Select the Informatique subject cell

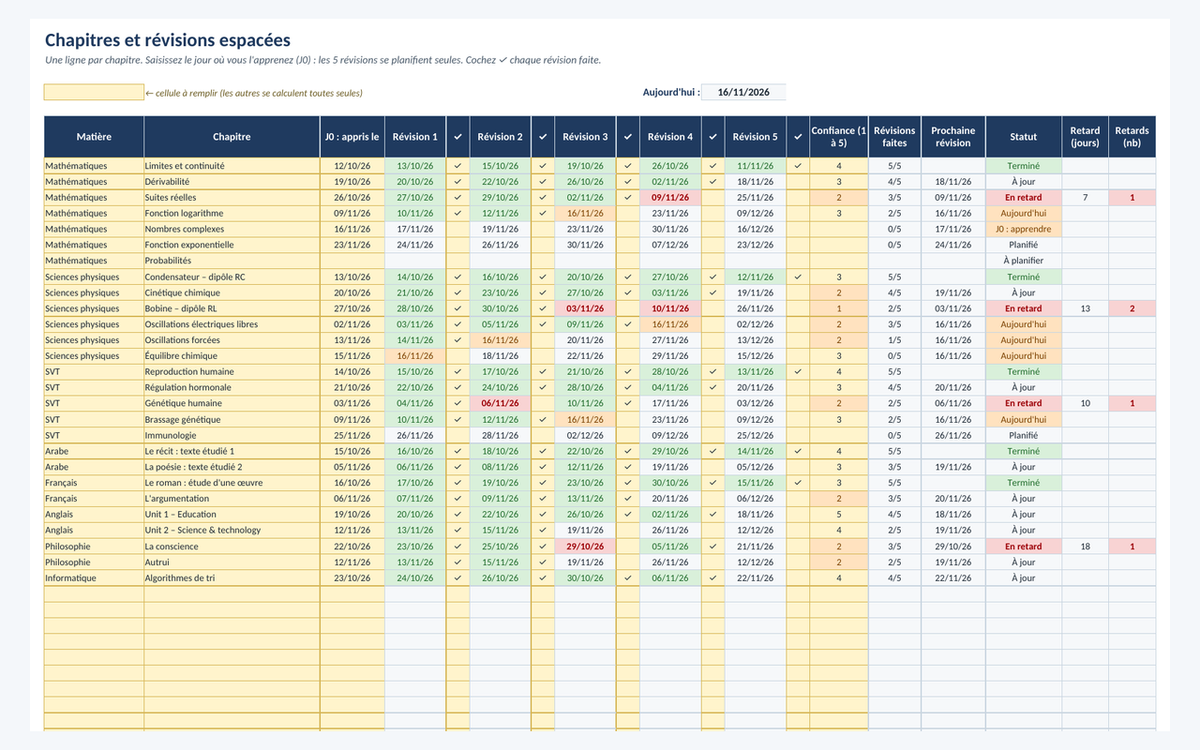coord(94,578)
